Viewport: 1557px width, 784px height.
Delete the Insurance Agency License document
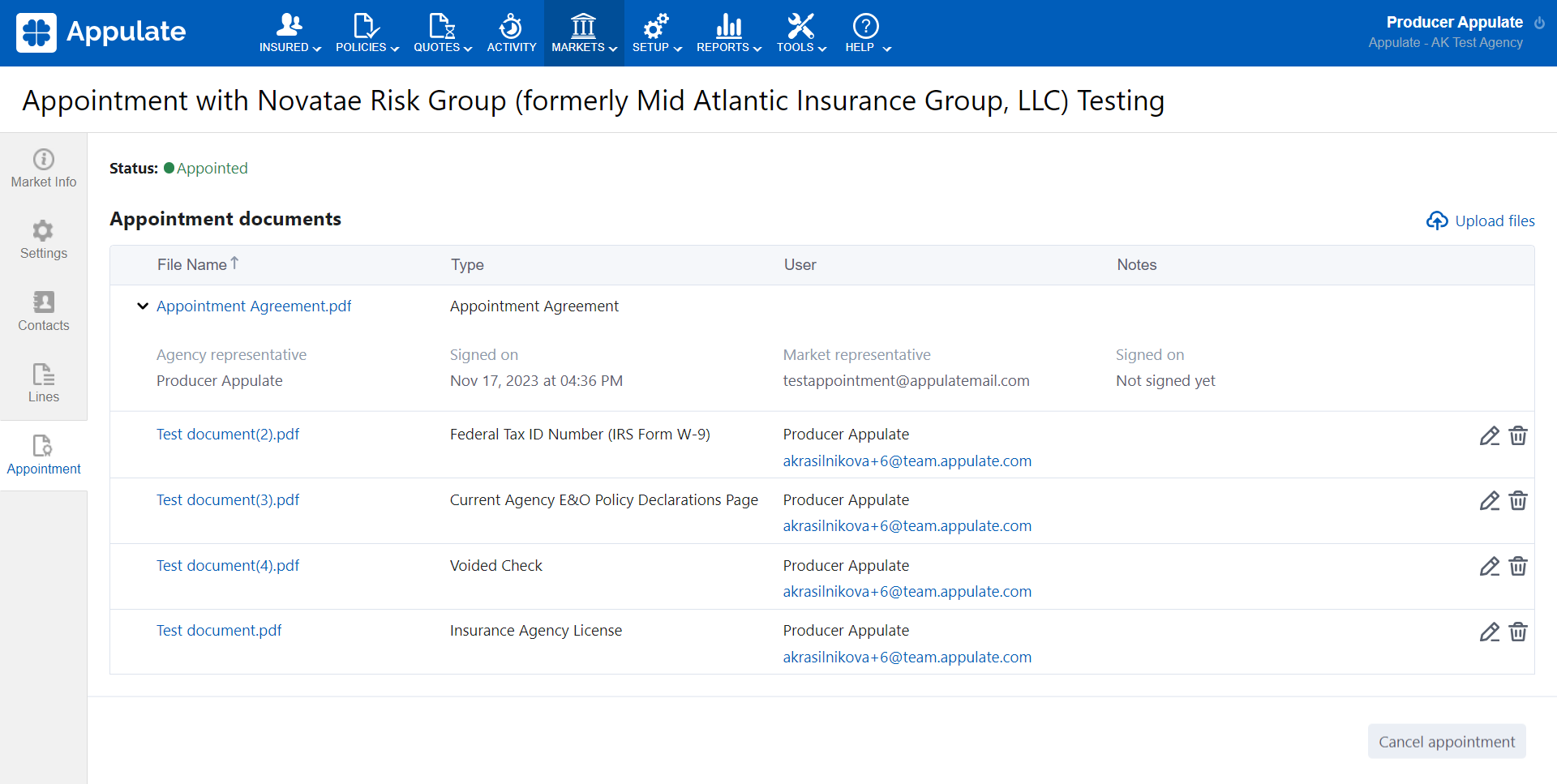[1518, 632]
